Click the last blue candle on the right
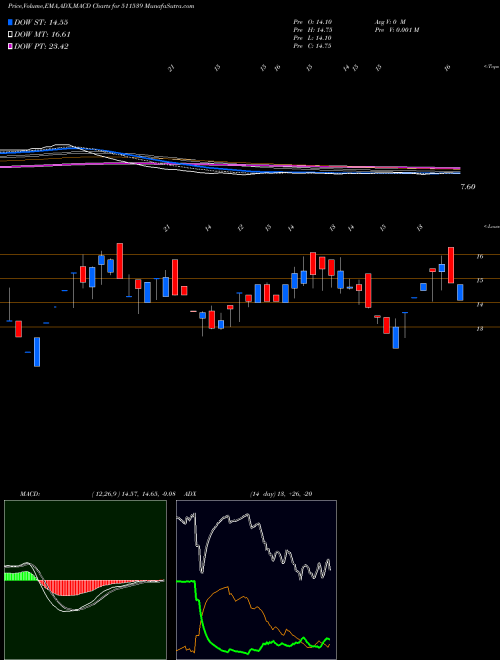500x660 pixels. [460, 293]
